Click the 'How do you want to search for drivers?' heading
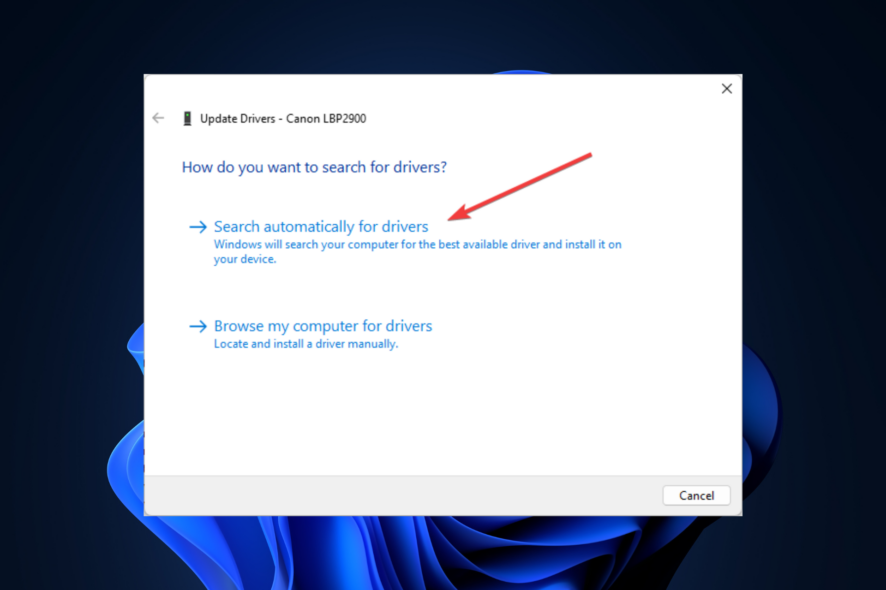This screenshot has height=590, width=886. pyautogui.click(x=314, y=167)
